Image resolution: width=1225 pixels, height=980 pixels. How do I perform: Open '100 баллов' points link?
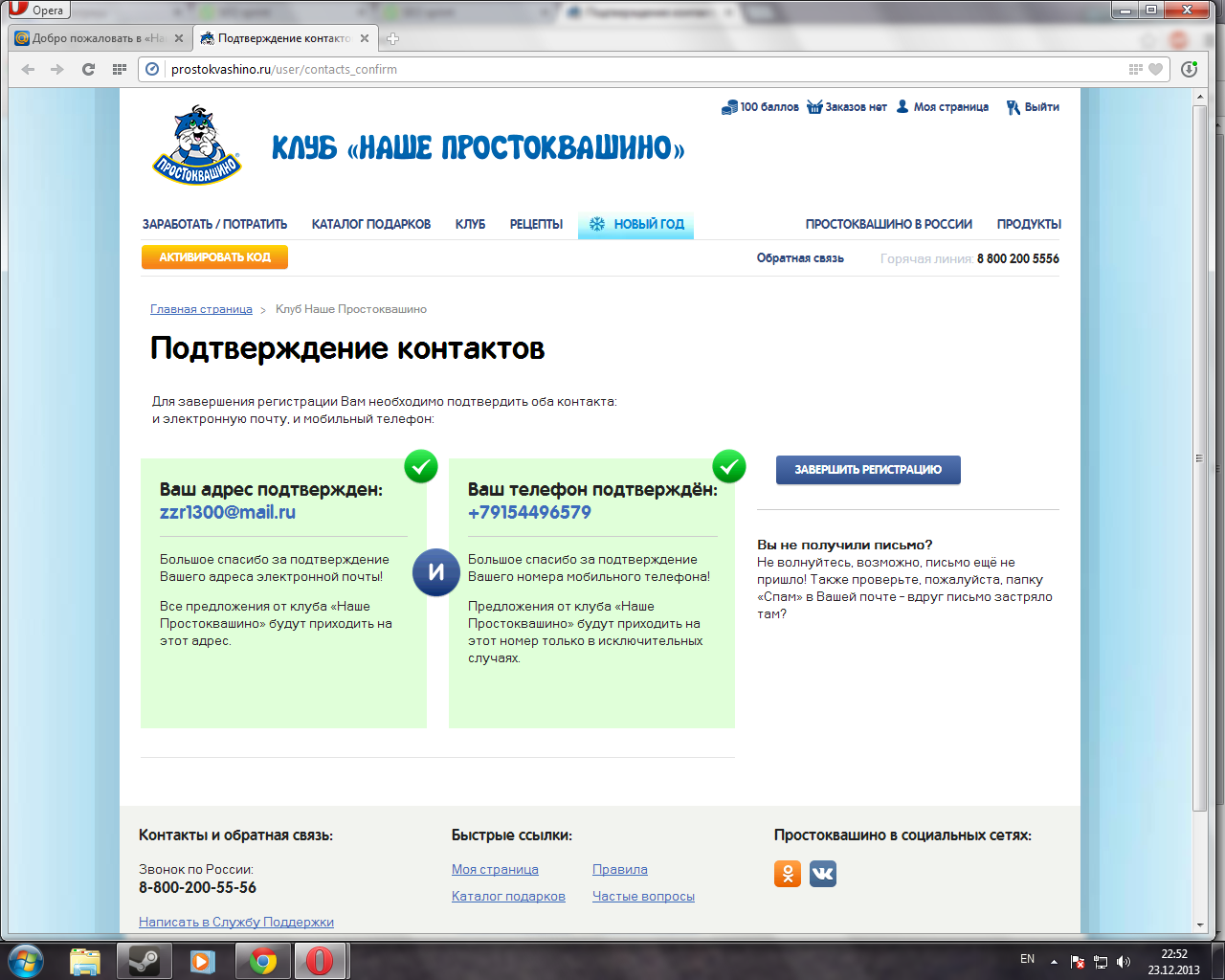tap(760, 107)
